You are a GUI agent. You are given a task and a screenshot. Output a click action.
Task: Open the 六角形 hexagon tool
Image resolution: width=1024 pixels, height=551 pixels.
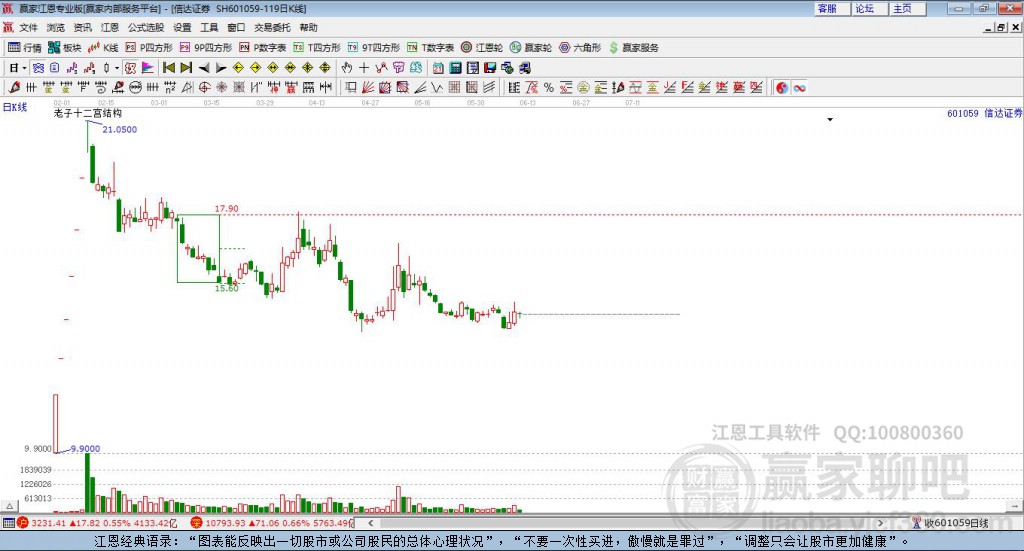(580, 48)
